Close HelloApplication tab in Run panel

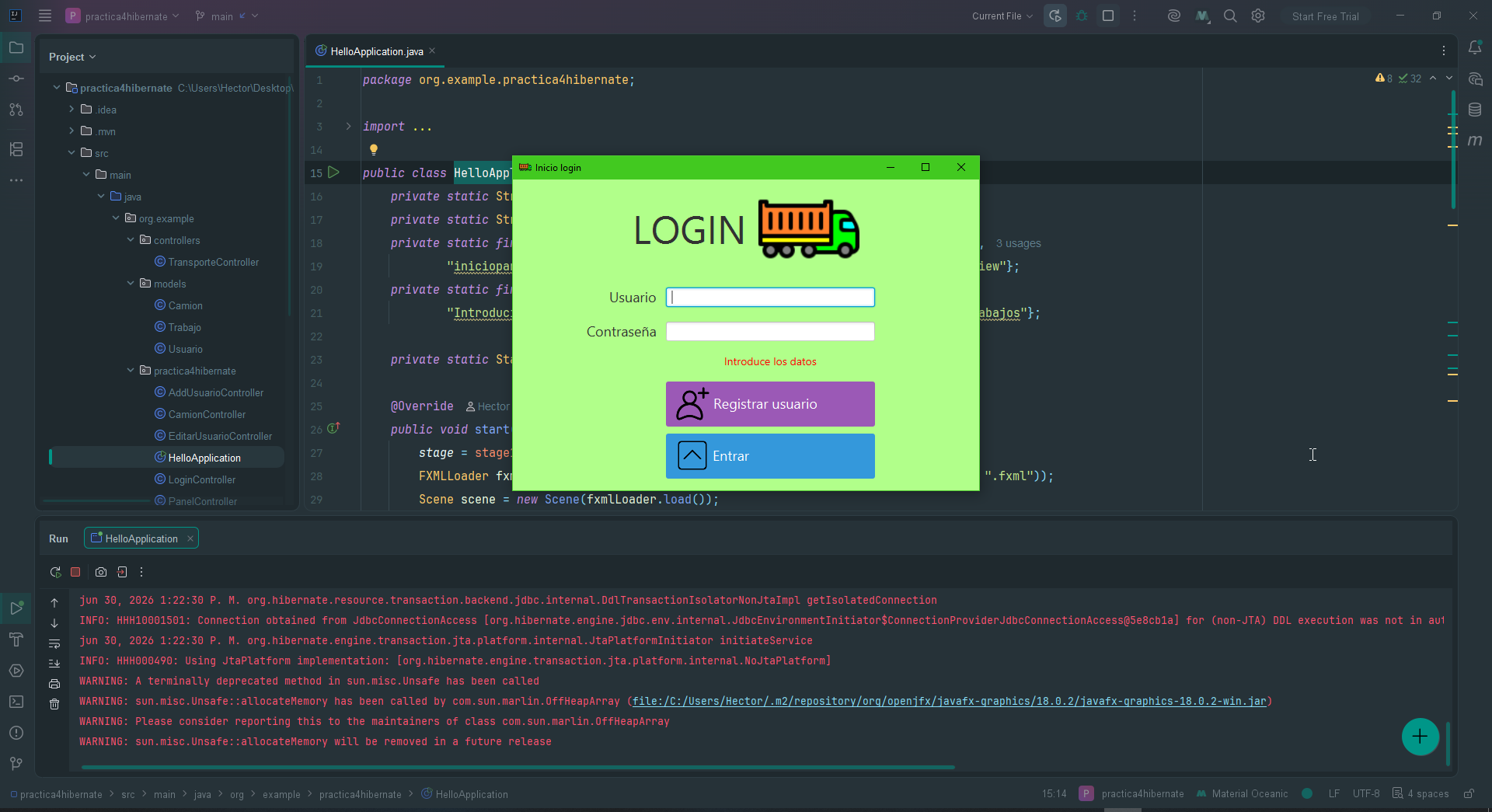tap(190, 538)
